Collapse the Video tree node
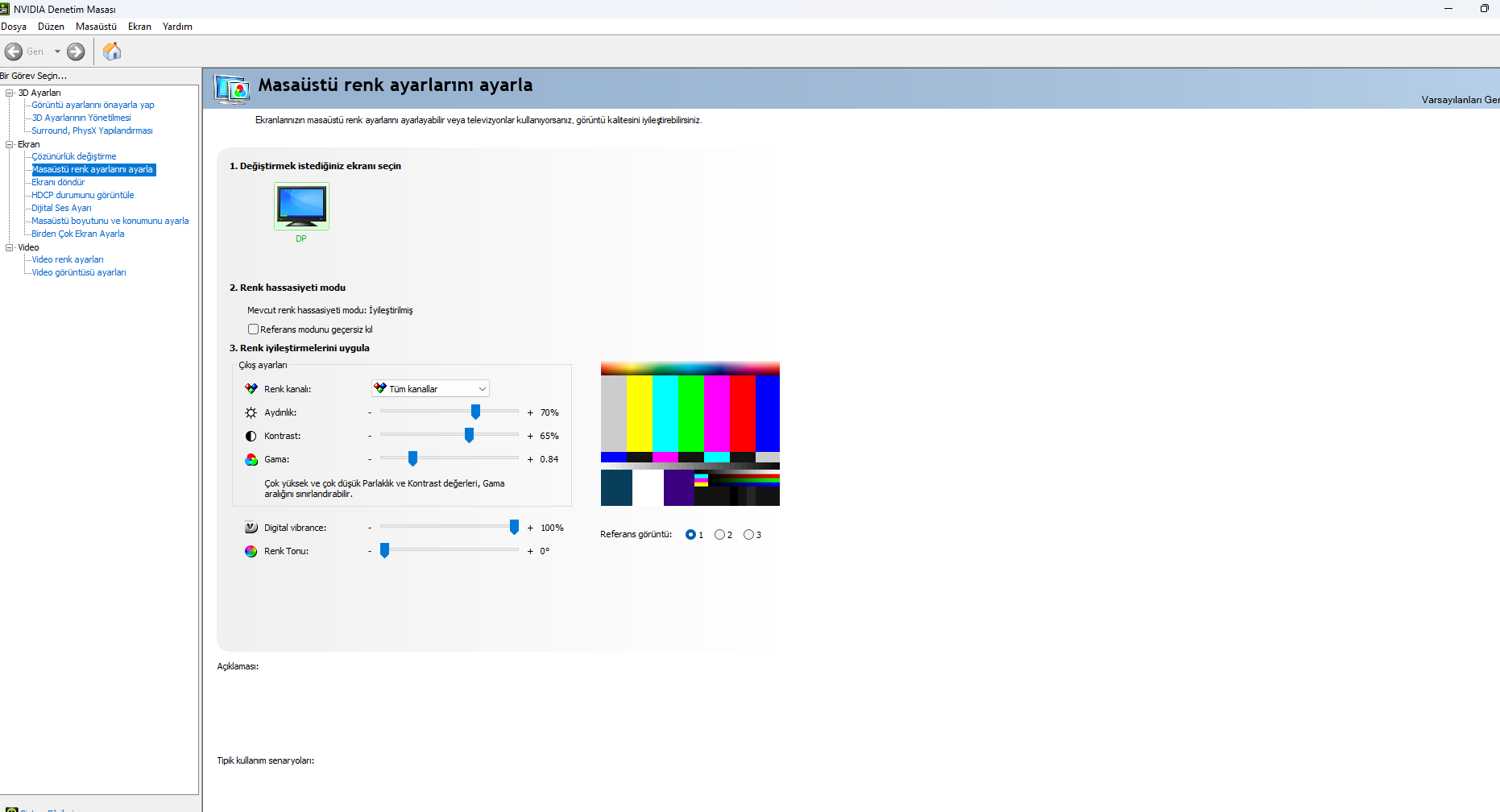 (x=10, y=247)
